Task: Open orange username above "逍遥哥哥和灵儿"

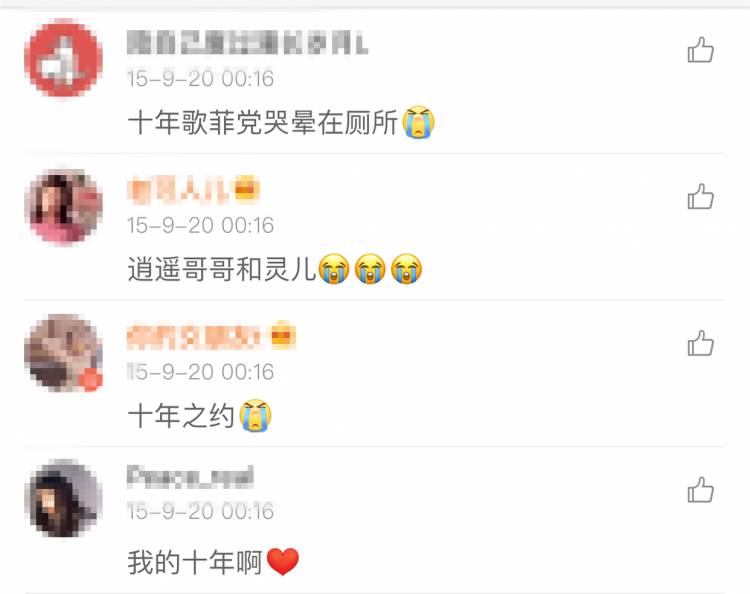Action: coord(179,189)
